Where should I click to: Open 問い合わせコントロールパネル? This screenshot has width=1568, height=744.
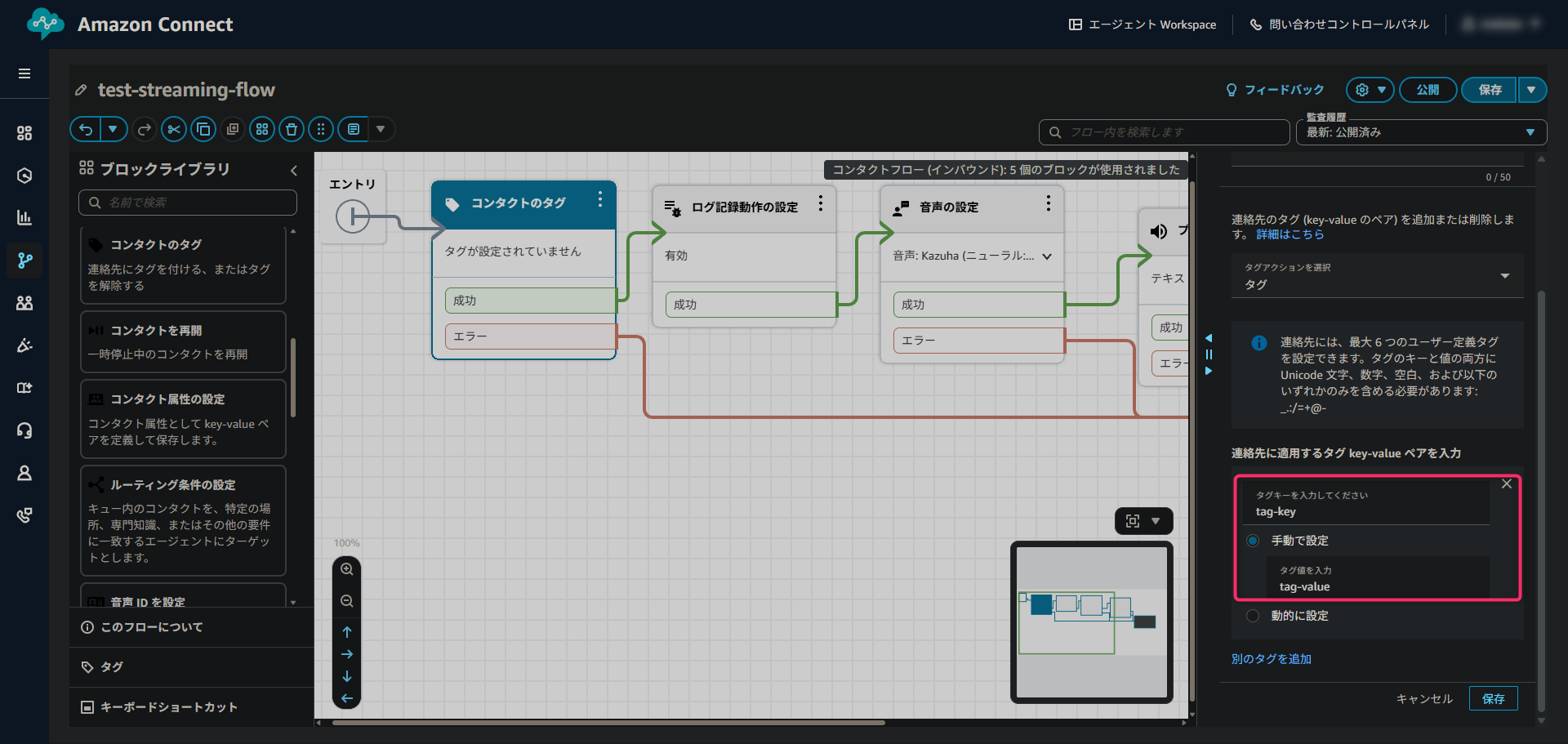pos(1339,25)
